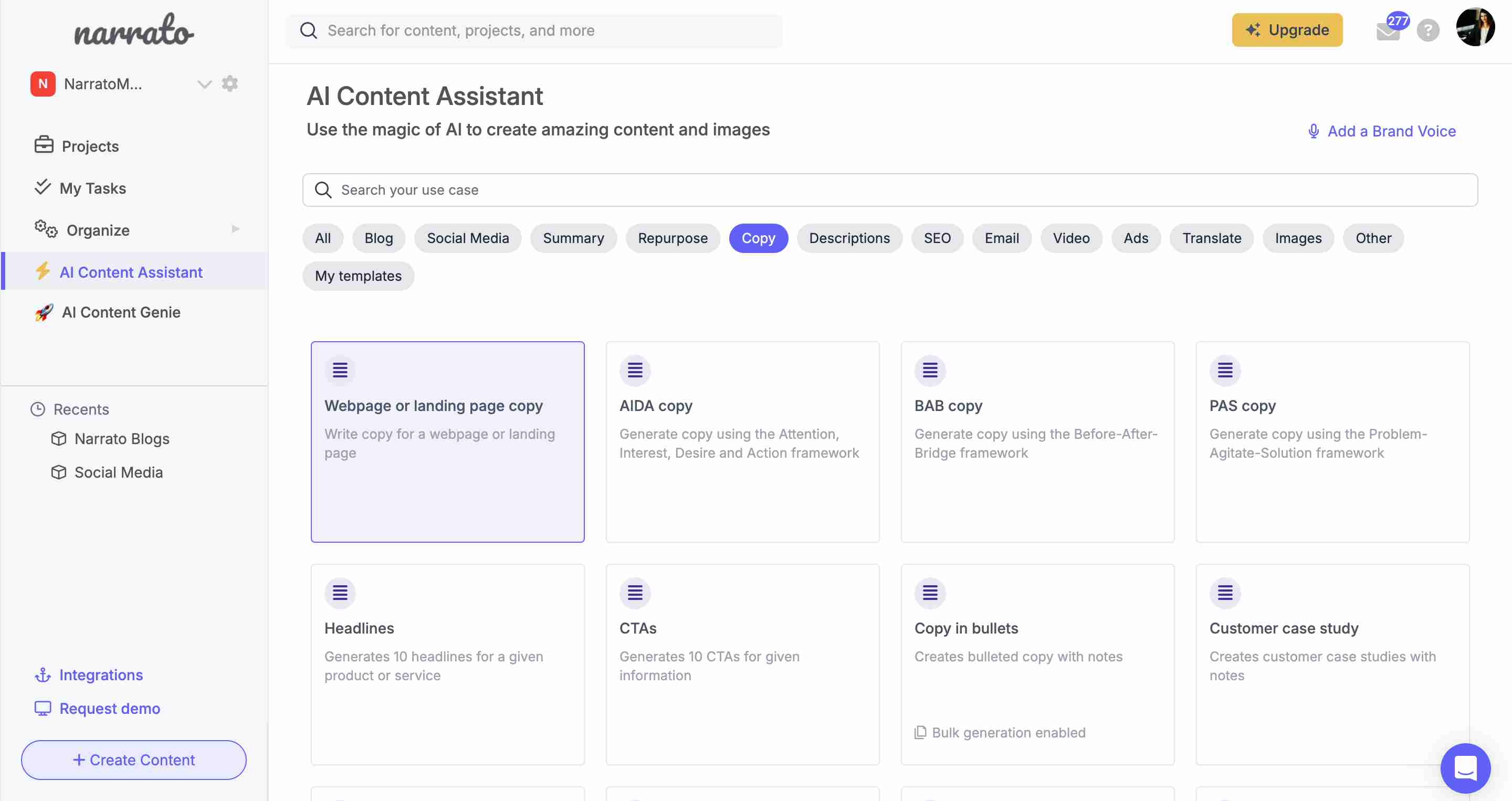The image size is (1512, 801).
Task: Click the Recents clock icon
Action: [38, 409]
